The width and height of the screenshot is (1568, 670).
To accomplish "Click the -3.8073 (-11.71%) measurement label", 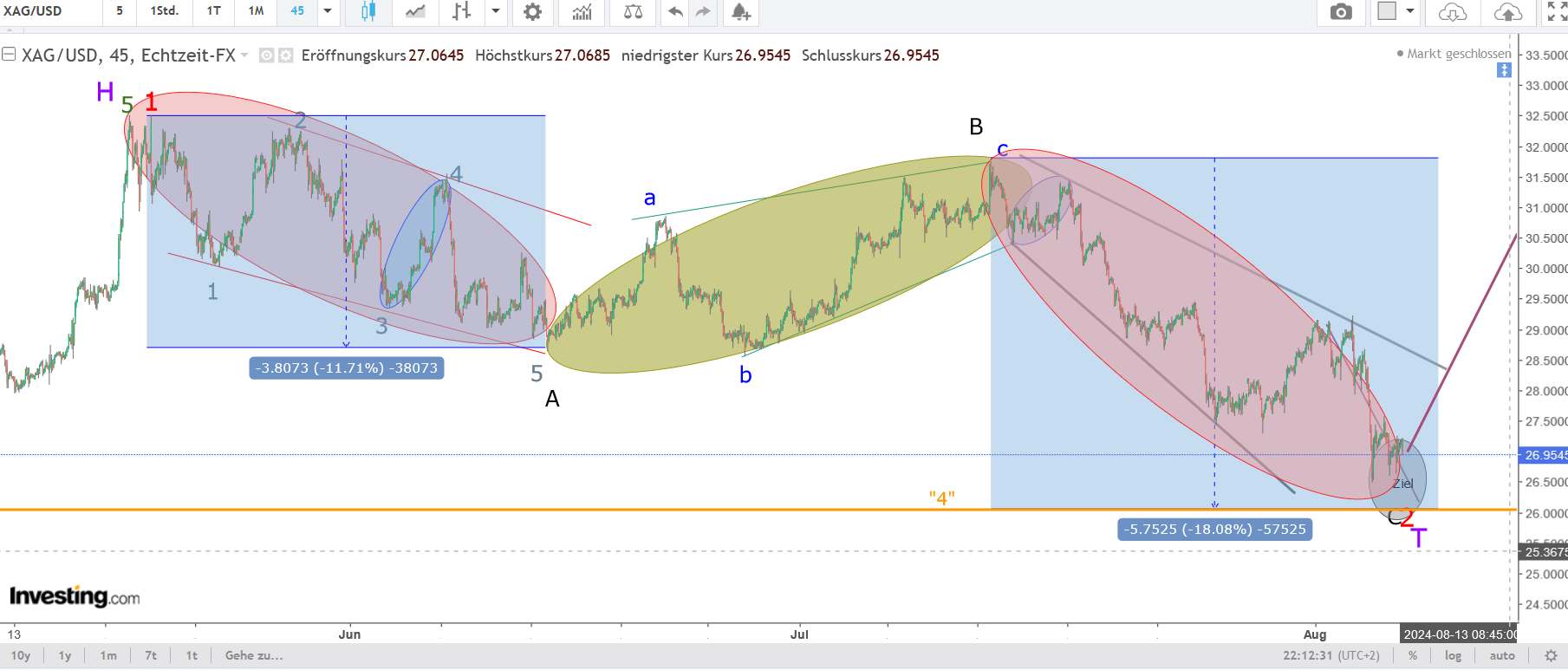I will click(347, 368).
